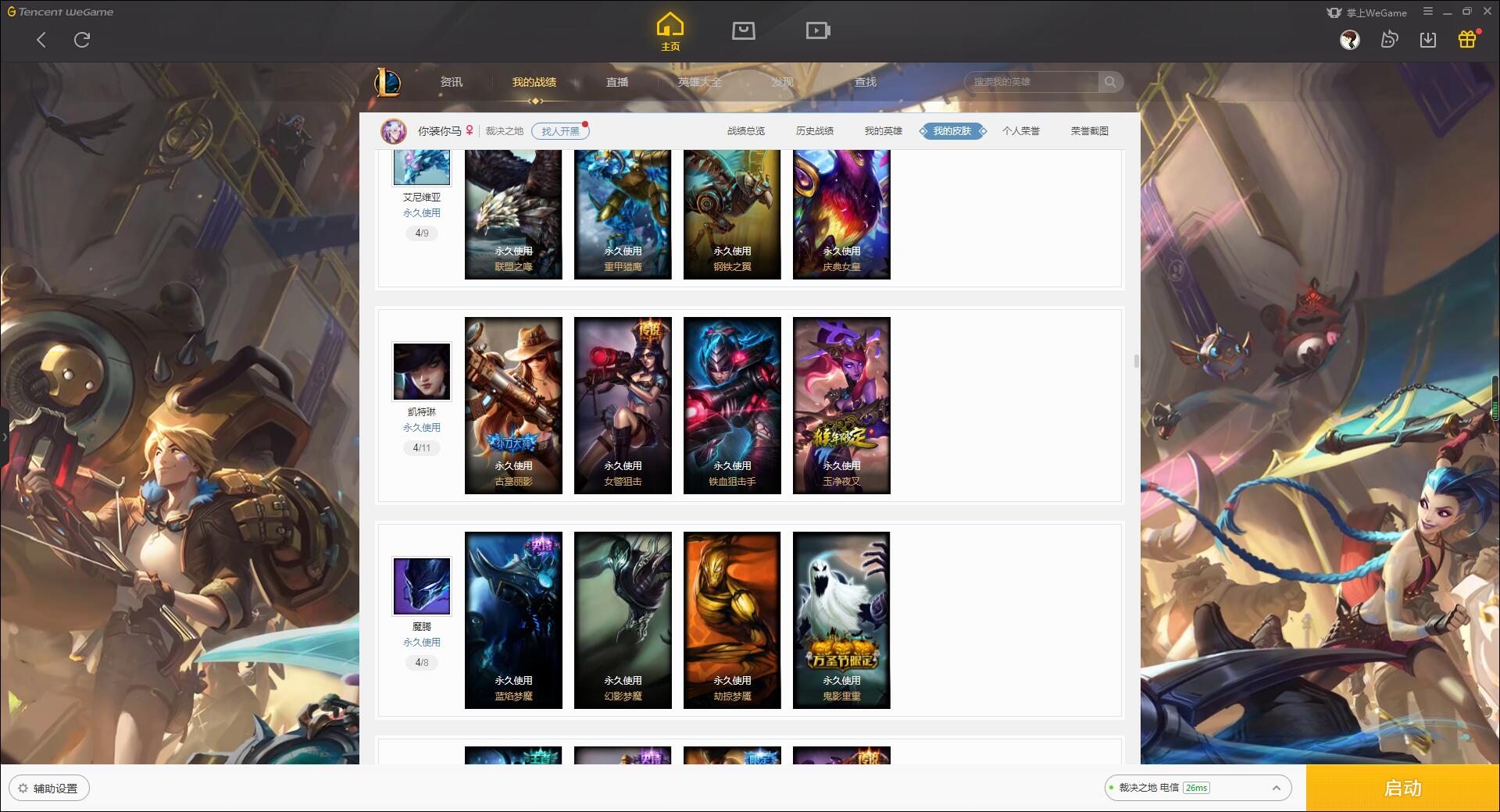Click the 启动 launch button
Image resolution: width=1500 pixels, height=812 pixels.
pyautogui.click(x=1403, y=788)
